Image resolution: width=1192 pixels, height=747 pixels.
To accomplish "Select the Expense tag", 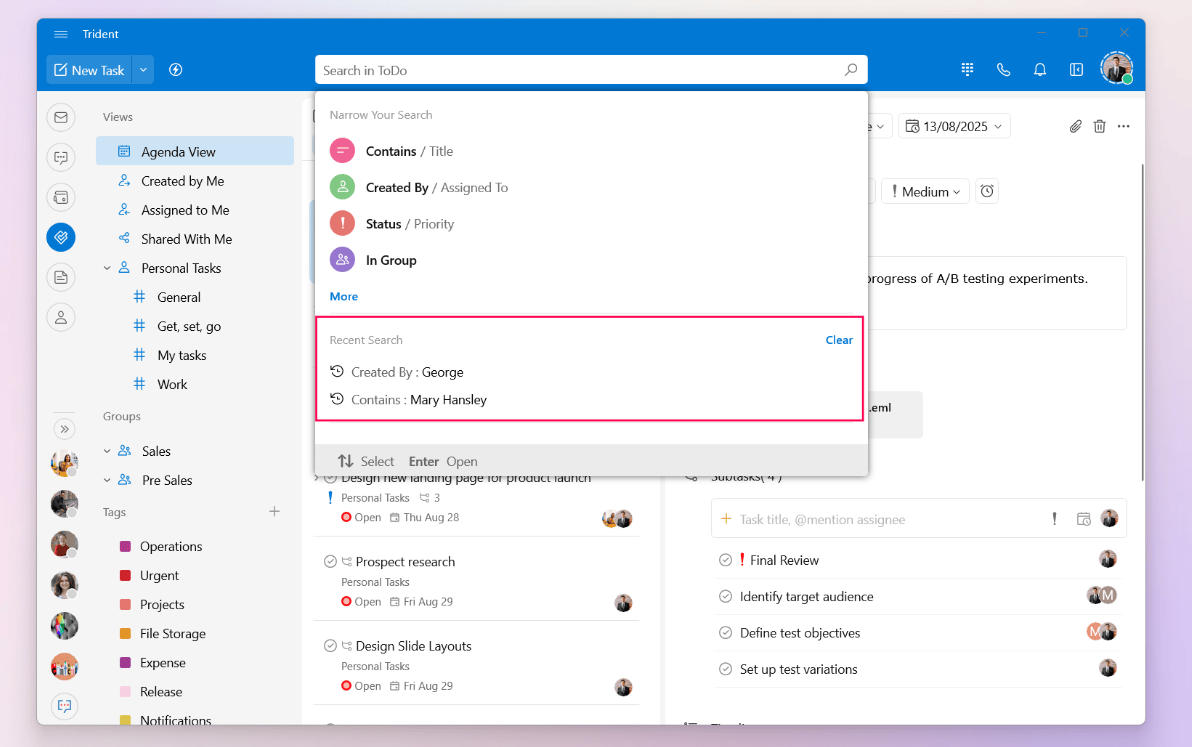I will point(163,663).
